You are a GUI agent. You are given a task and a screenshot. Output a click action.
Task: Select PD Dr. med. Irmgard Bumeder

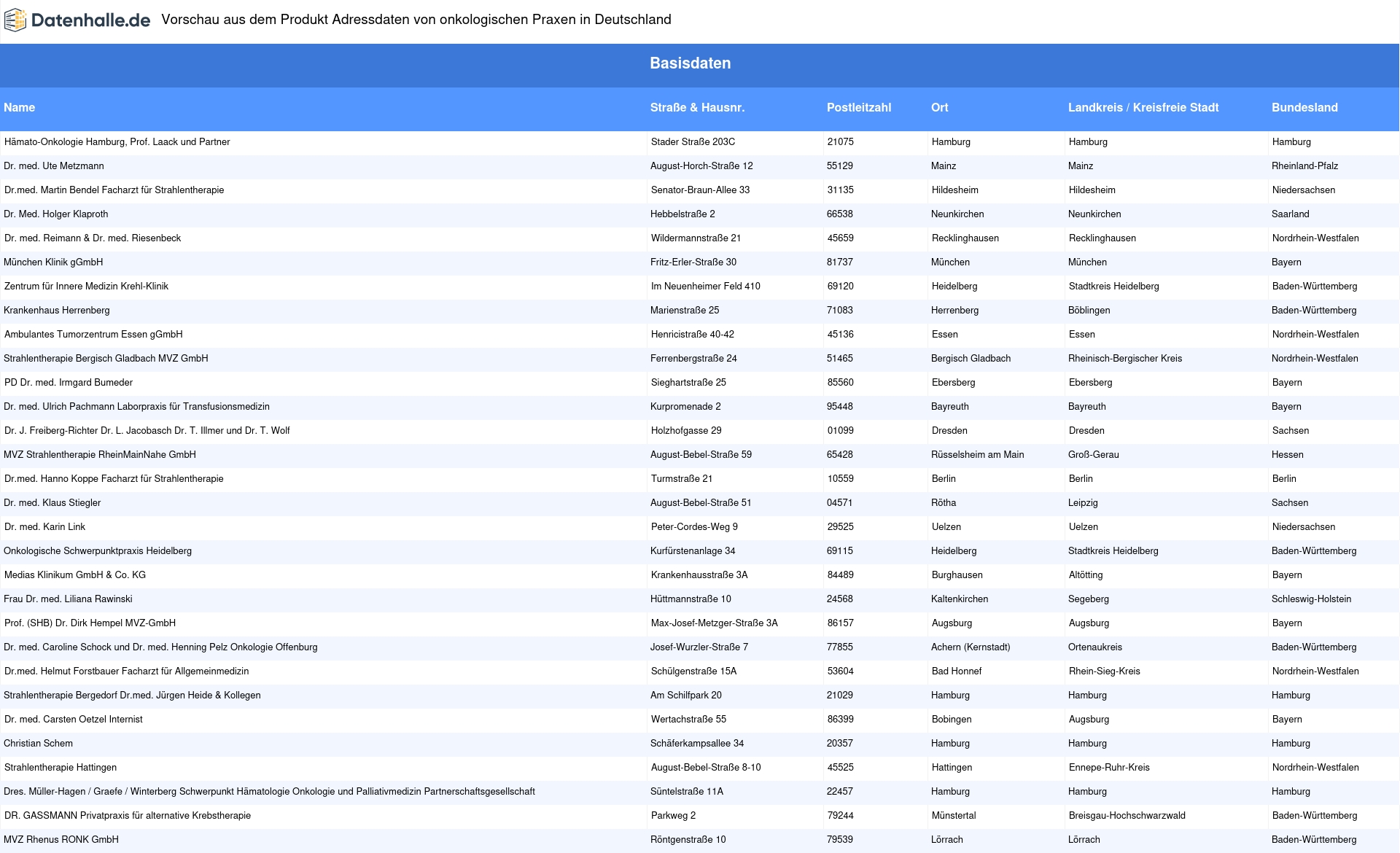tap(69, 383)
